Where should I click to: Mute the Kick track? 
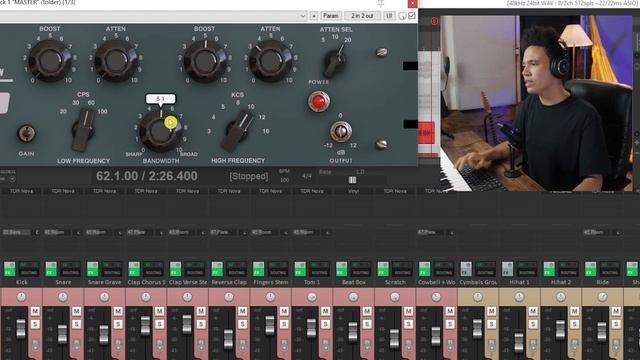(x=35, y=311)
